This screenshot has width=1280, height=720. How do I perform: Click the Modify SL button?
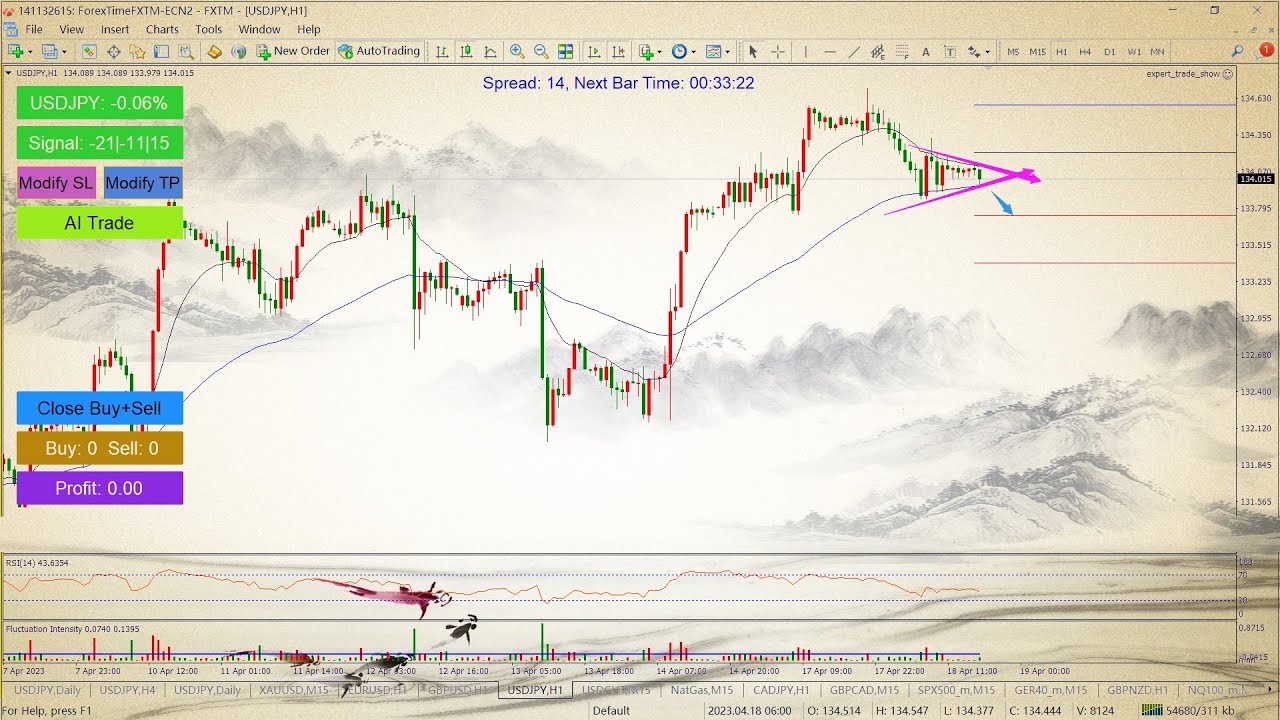coord(56,183)
